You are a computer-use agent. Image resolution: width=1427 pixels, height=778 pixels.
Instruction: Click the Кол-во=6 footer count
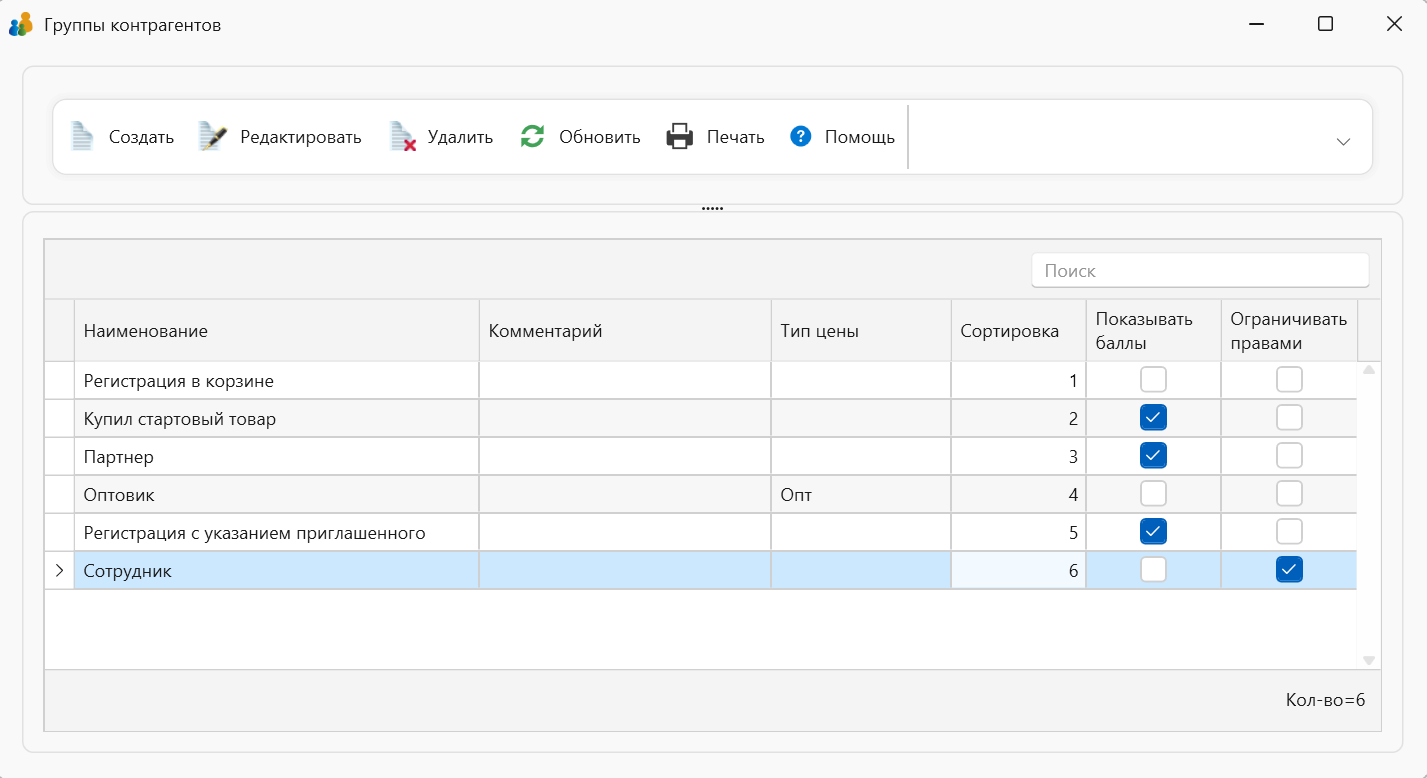tap(1325, 700)
